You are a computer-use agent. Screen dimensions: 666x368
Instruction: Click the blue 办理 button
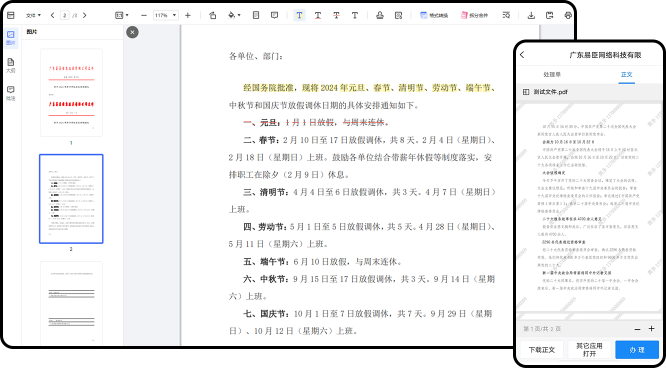click(x=637, y=350)
